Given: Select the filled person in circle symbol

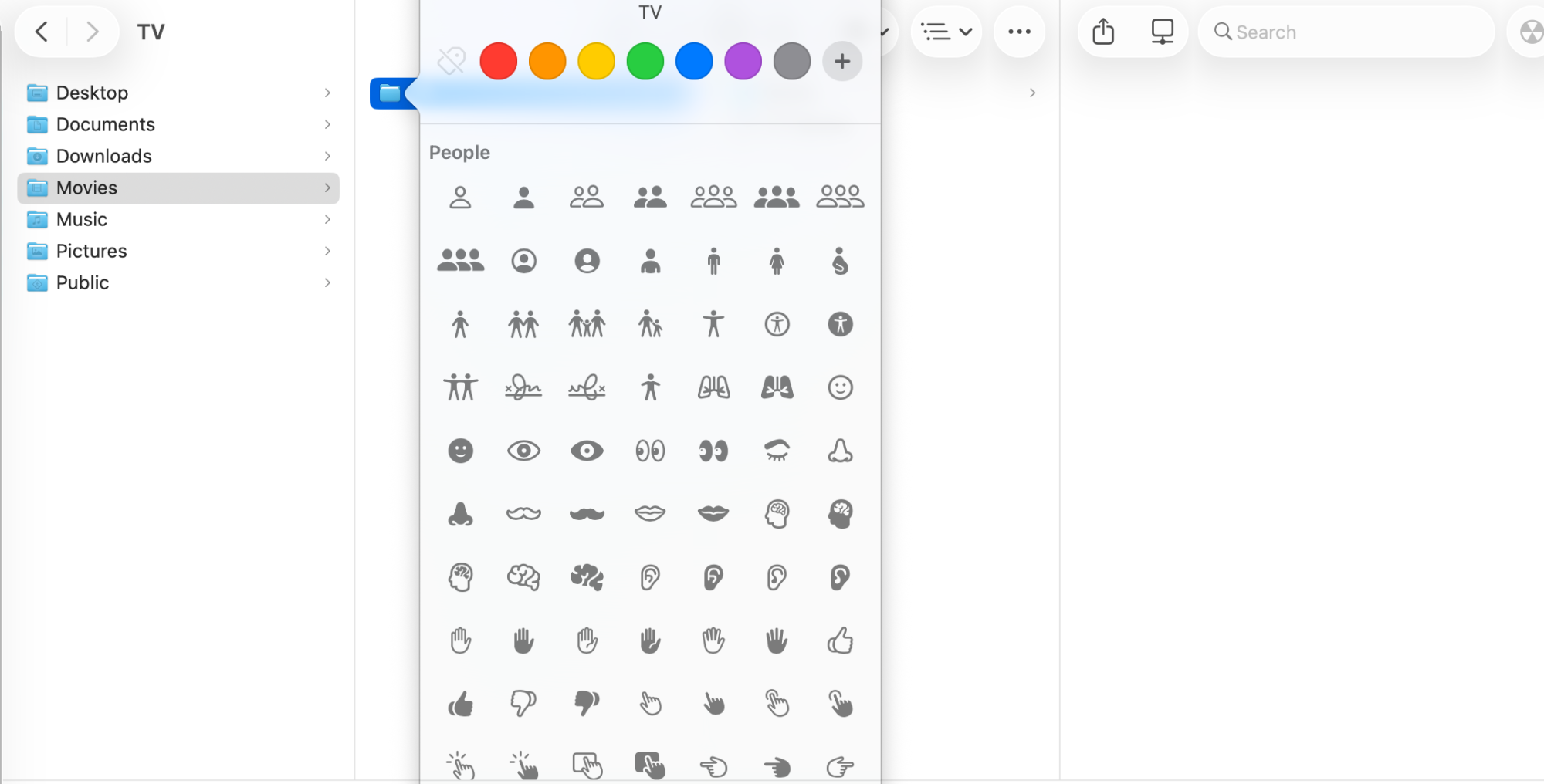Looking at the screenshot, I should click(x=587, y=261).
